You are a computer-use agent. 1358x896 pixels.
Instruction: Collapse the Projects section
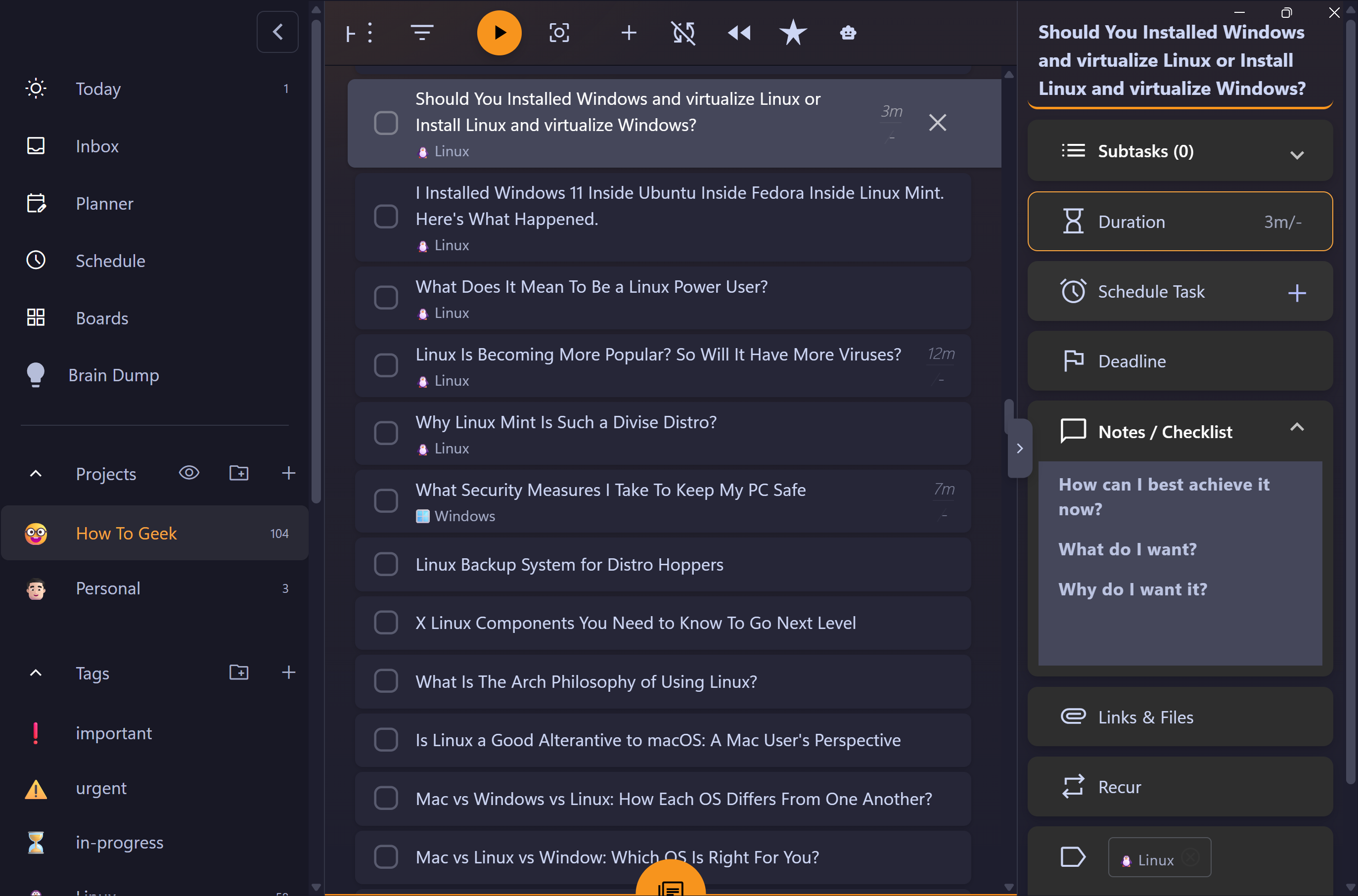[36, 474]
